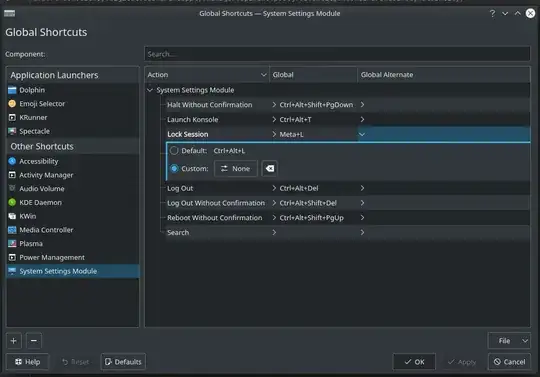The image size is (540, 377).
Task: Select the Custom shortcut radio button
Action: (x=174, y=169)
